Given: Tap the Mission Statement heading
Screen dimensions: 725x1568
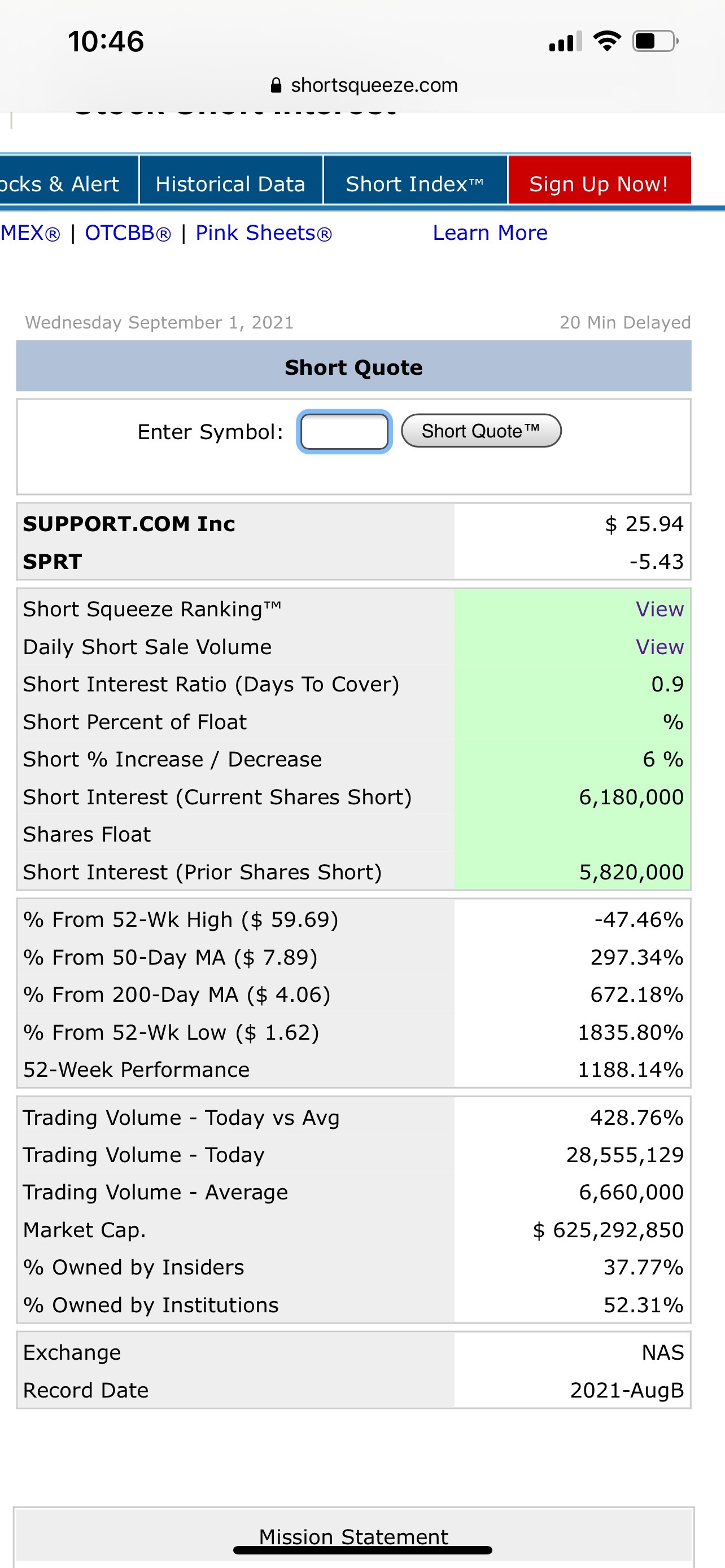Looking at the screenshot, I should click(353, 1536).
